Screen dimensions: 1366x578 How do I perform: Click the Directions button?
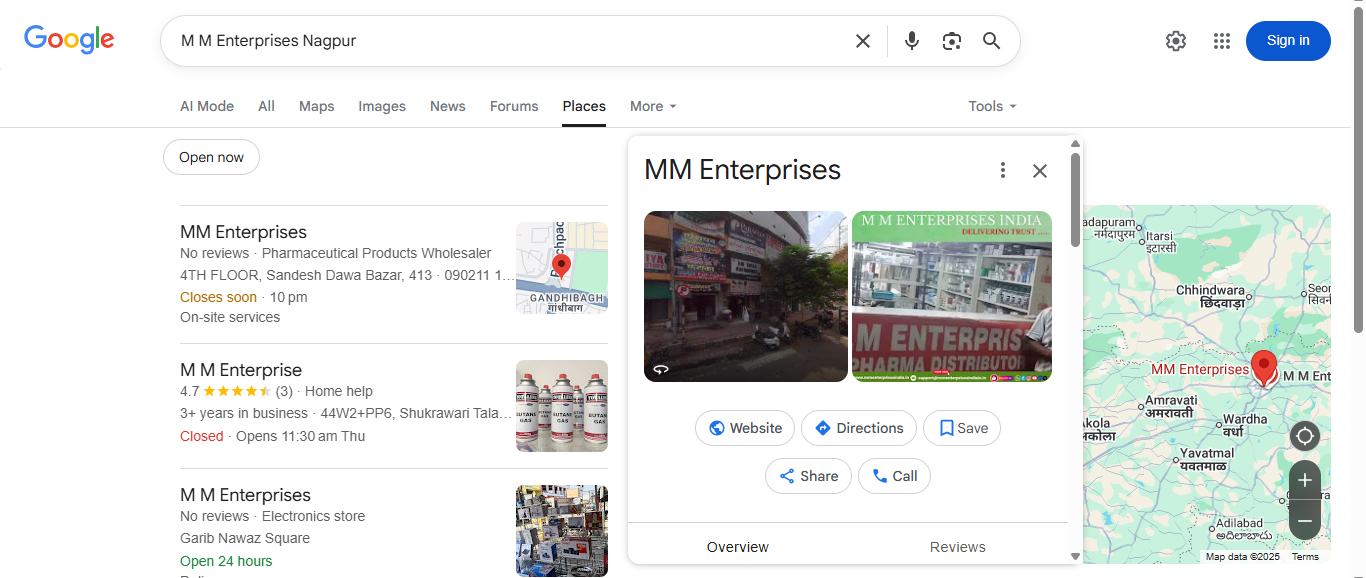click(x=858, y=428)
